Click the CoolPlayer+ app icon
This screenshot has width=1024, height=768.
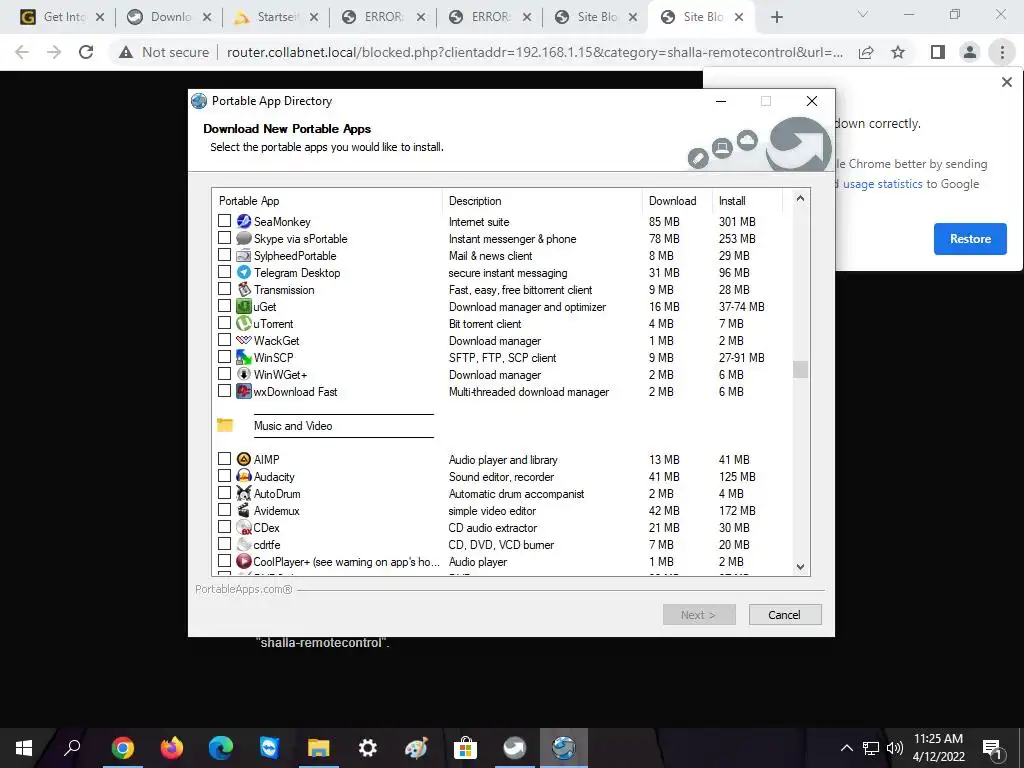(244, 561)
